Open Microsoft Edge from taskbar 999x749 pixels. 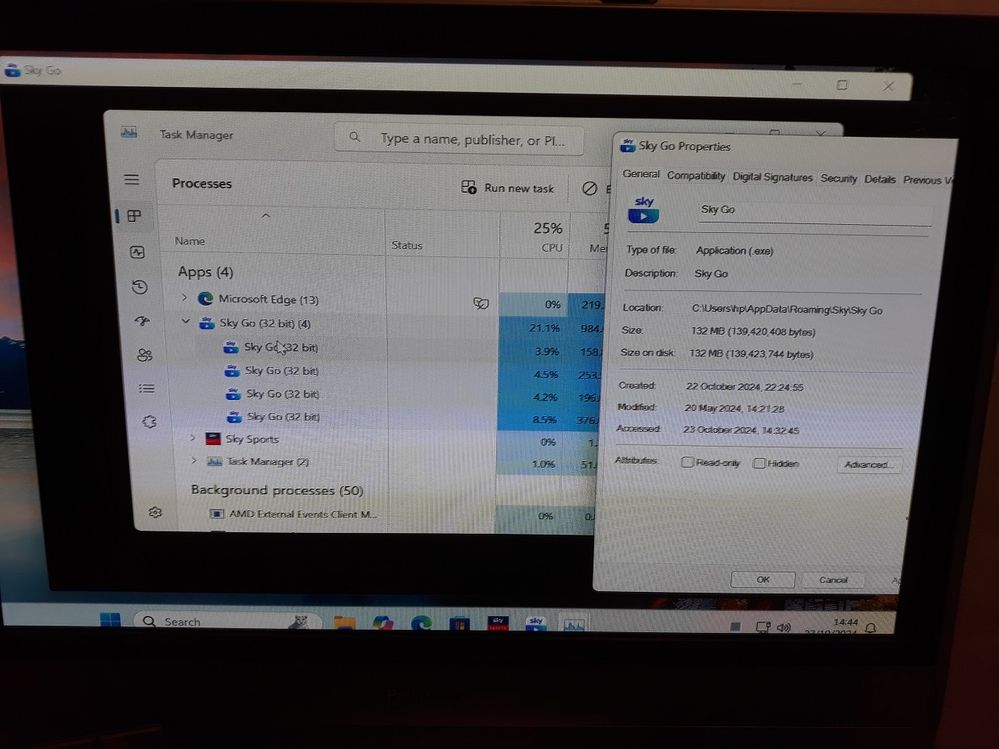pos(421,624)
